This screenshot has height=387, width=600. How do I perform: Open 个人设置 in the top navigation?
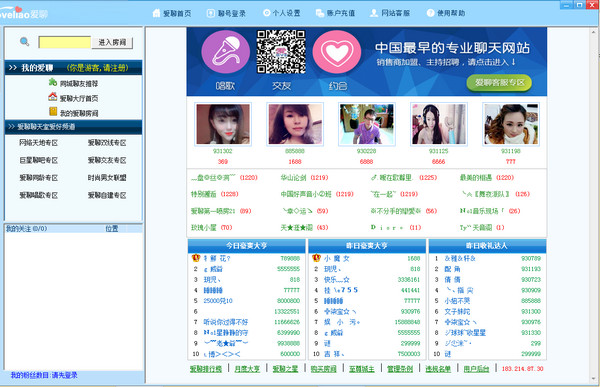[282, 13]
